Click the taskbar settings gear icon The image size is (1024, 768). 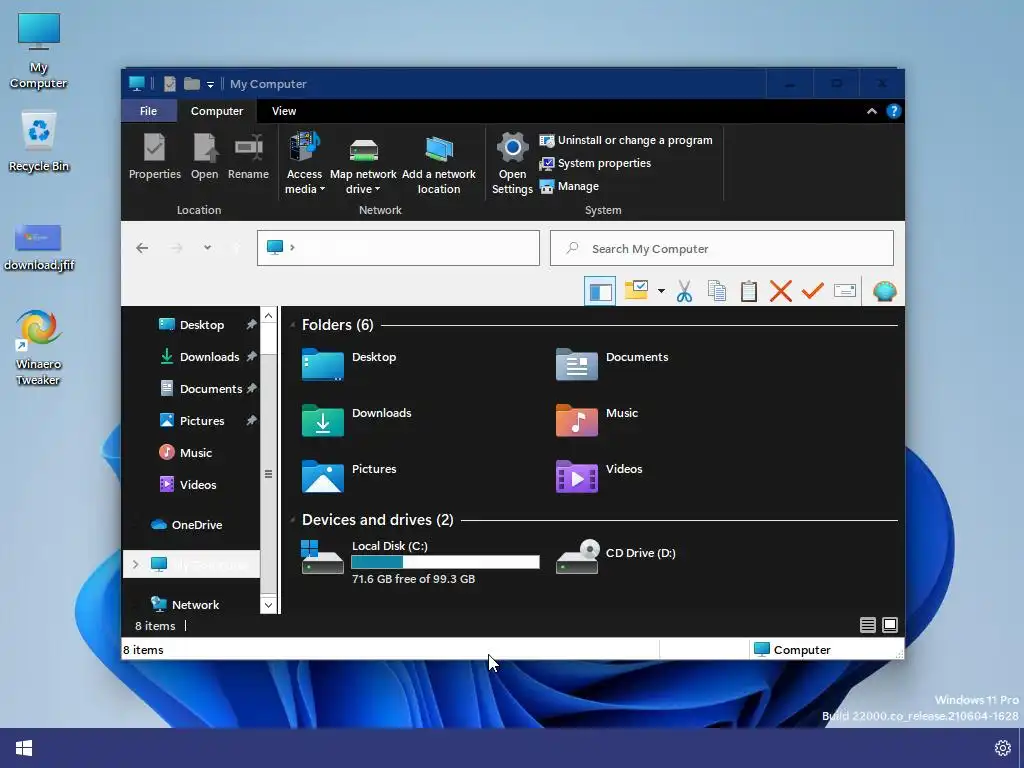(1002, 748)
